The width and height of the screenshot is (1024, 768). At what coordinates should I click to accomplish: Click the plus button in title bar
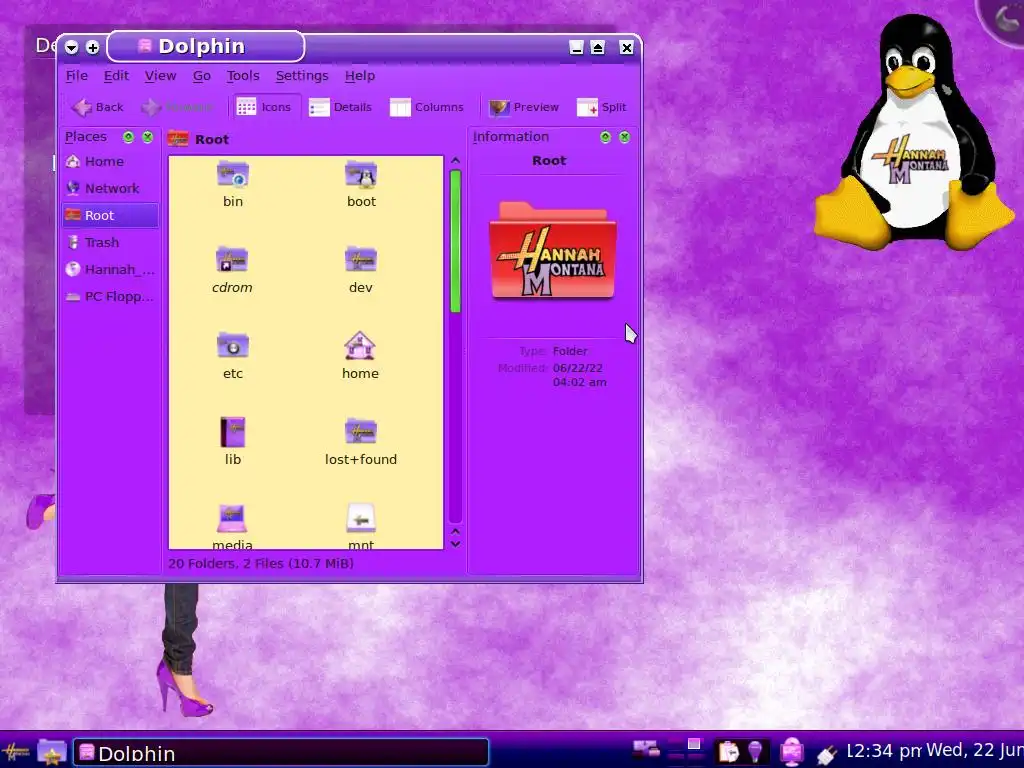[93, 48]
